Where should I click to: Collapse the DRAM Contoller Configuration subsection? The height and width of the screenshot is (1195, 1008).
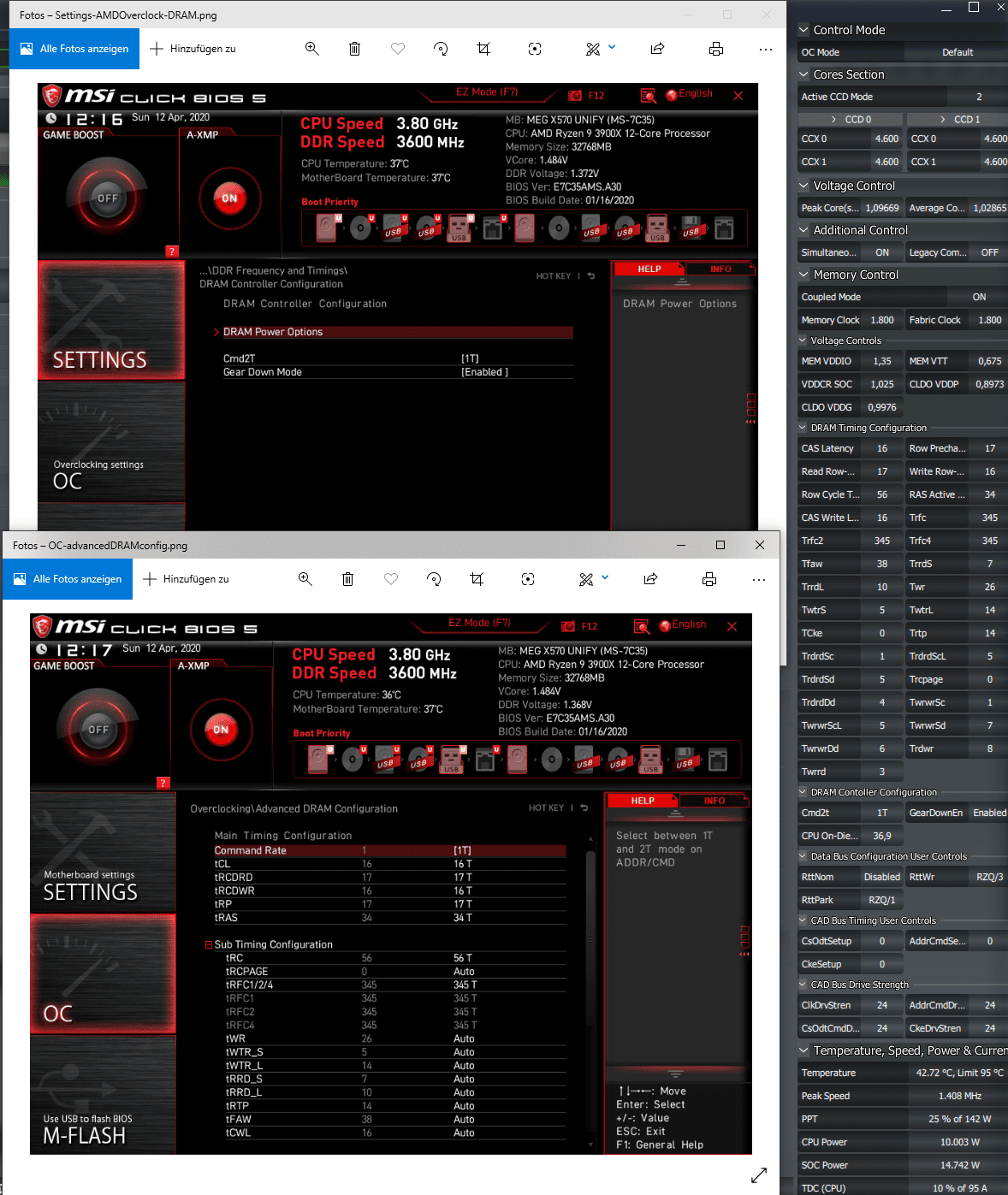(803, 792)
